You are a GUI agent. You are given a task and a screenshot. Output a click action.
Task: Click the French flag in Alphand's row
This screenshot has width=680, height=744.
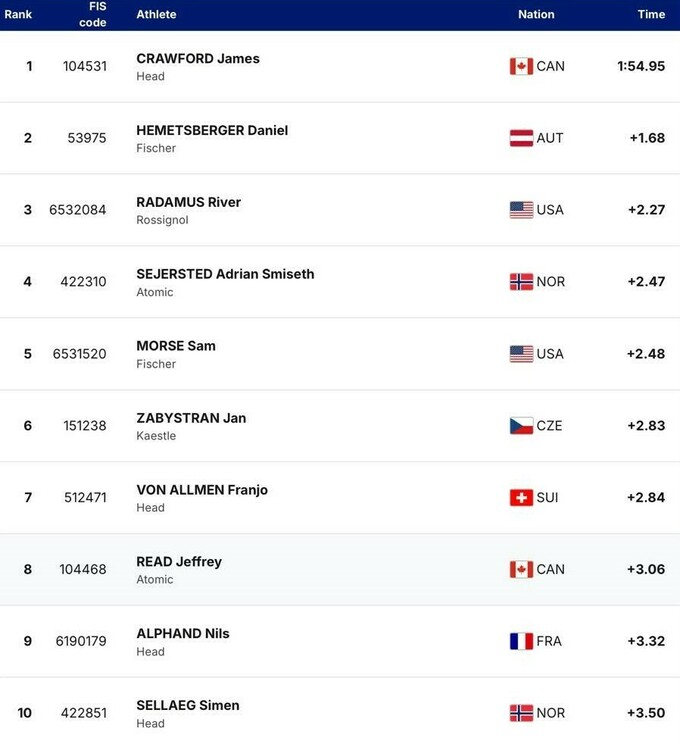click(521, 641)
